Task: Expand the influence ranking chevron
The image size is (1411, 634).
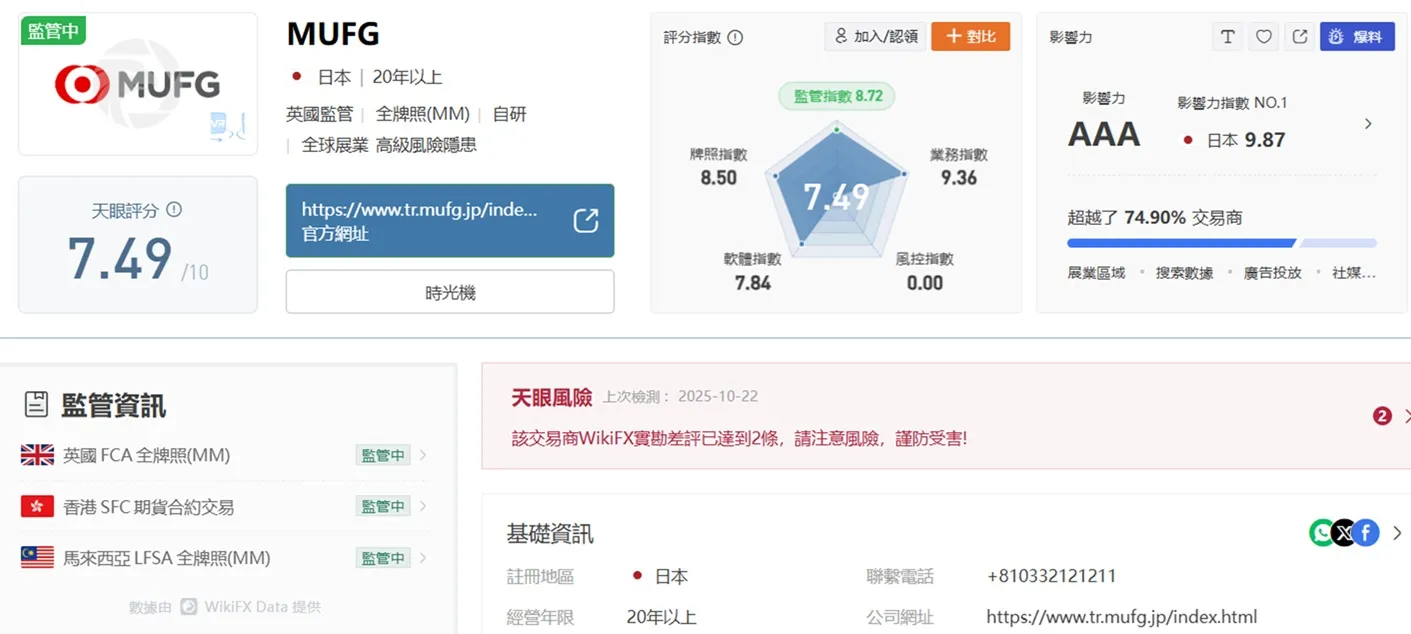Action: tap(1368, 124)
